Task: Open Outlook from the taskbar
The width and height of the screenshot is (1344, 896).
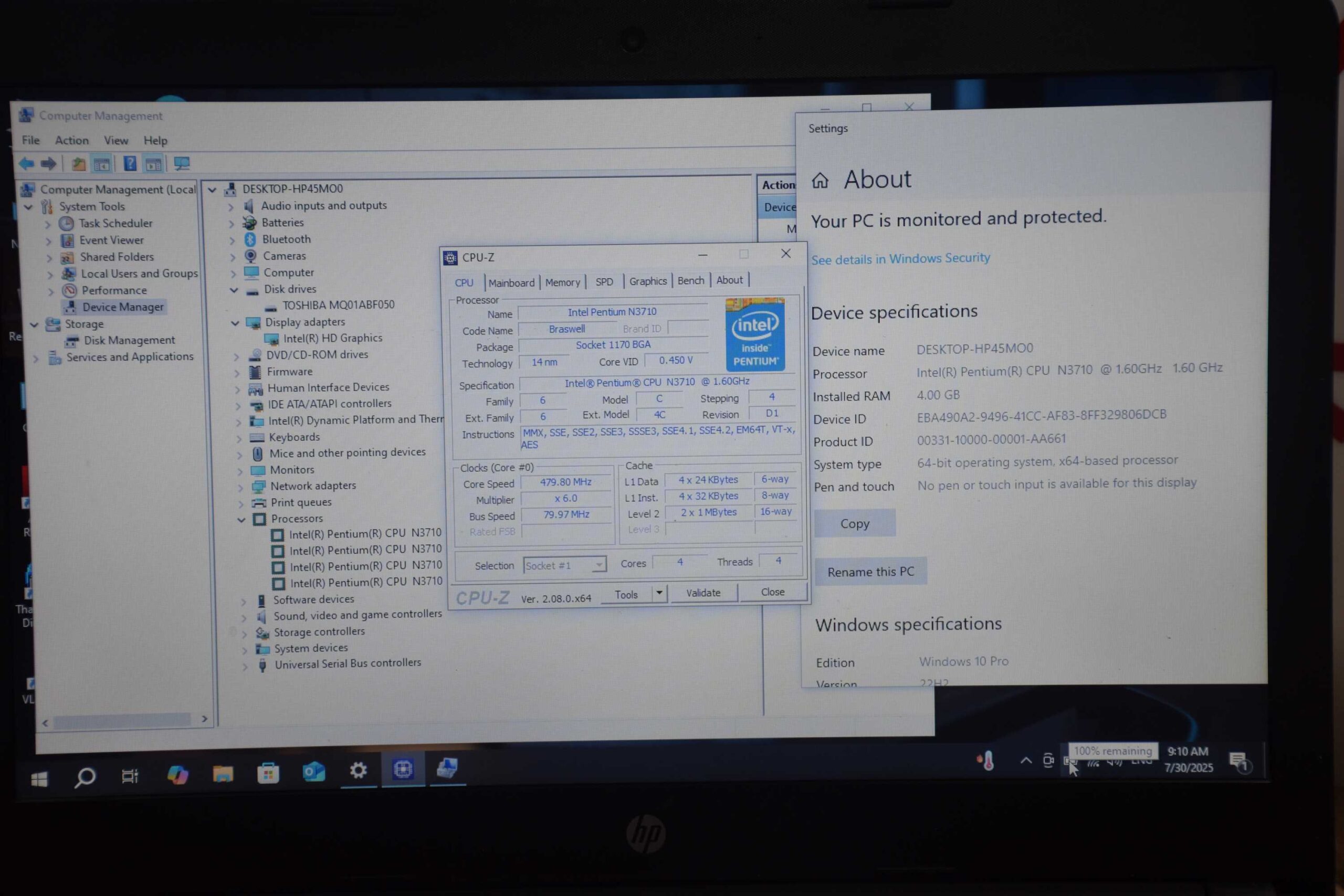Action: tap(313, 772)
